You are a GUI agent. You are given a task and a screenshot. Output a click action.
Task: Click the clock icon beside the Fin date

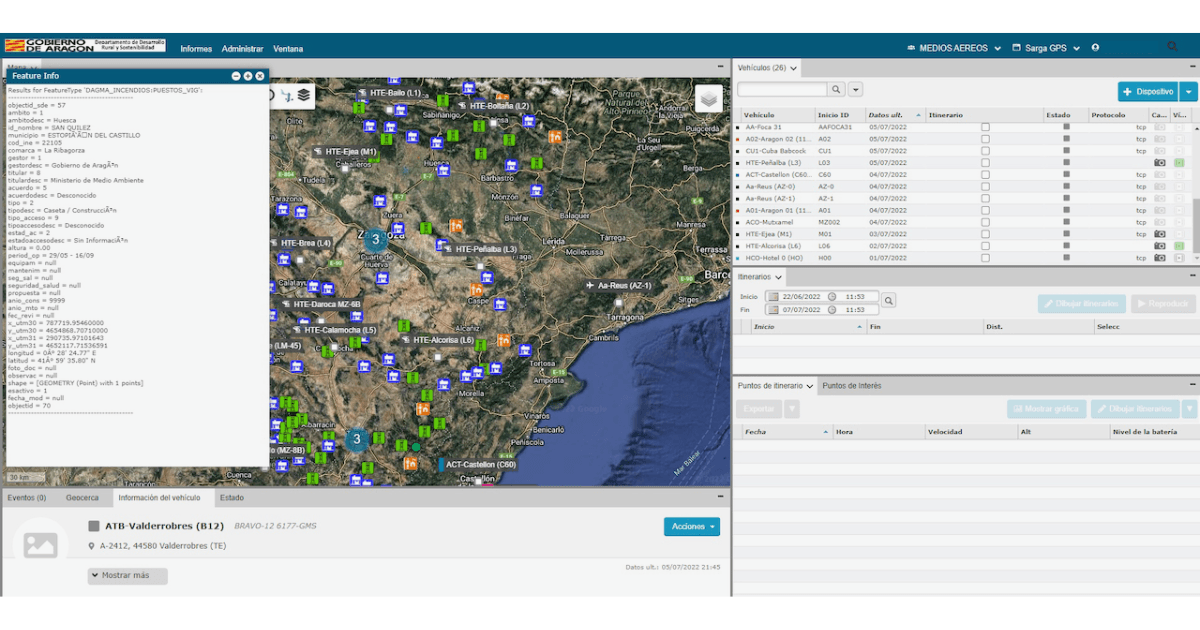point(832,309)
